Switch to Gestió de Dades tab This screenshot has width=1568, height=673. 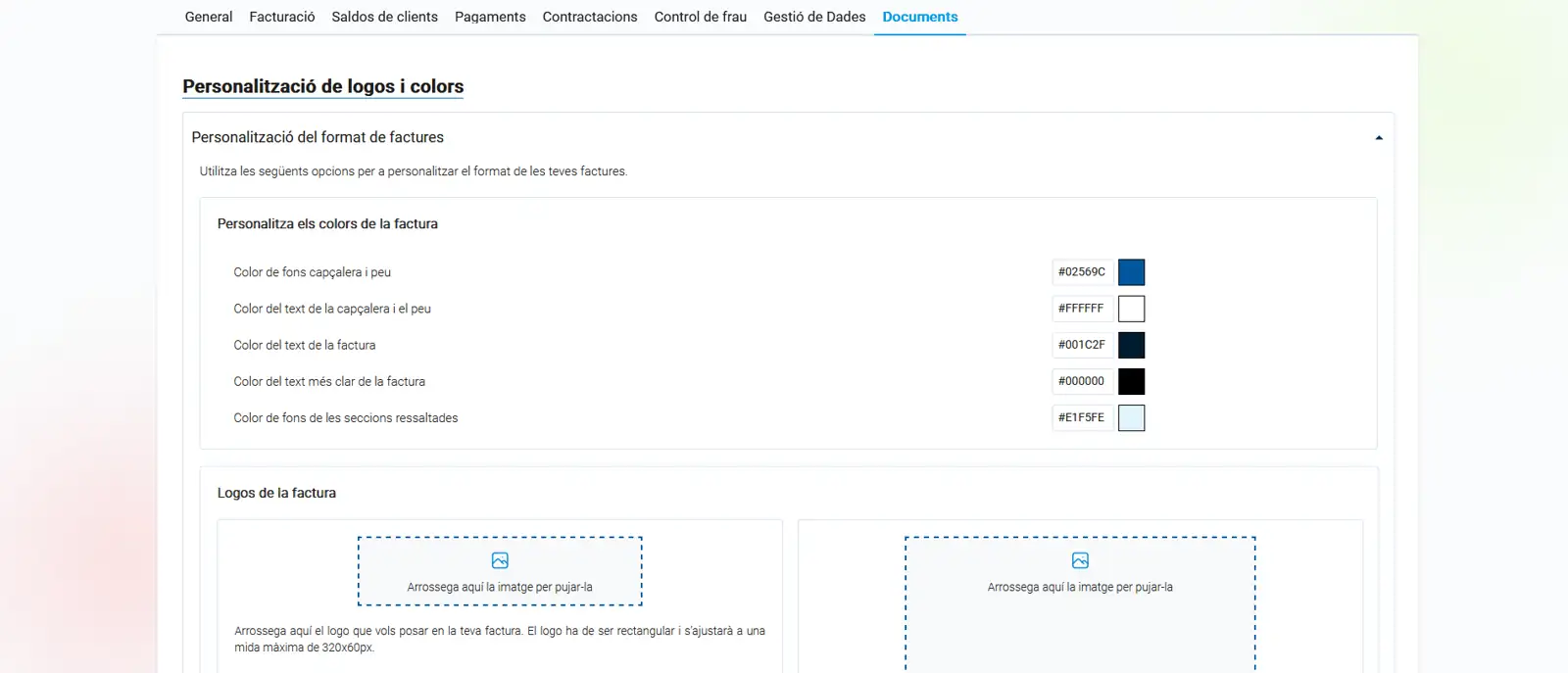[x=814, y=17]
